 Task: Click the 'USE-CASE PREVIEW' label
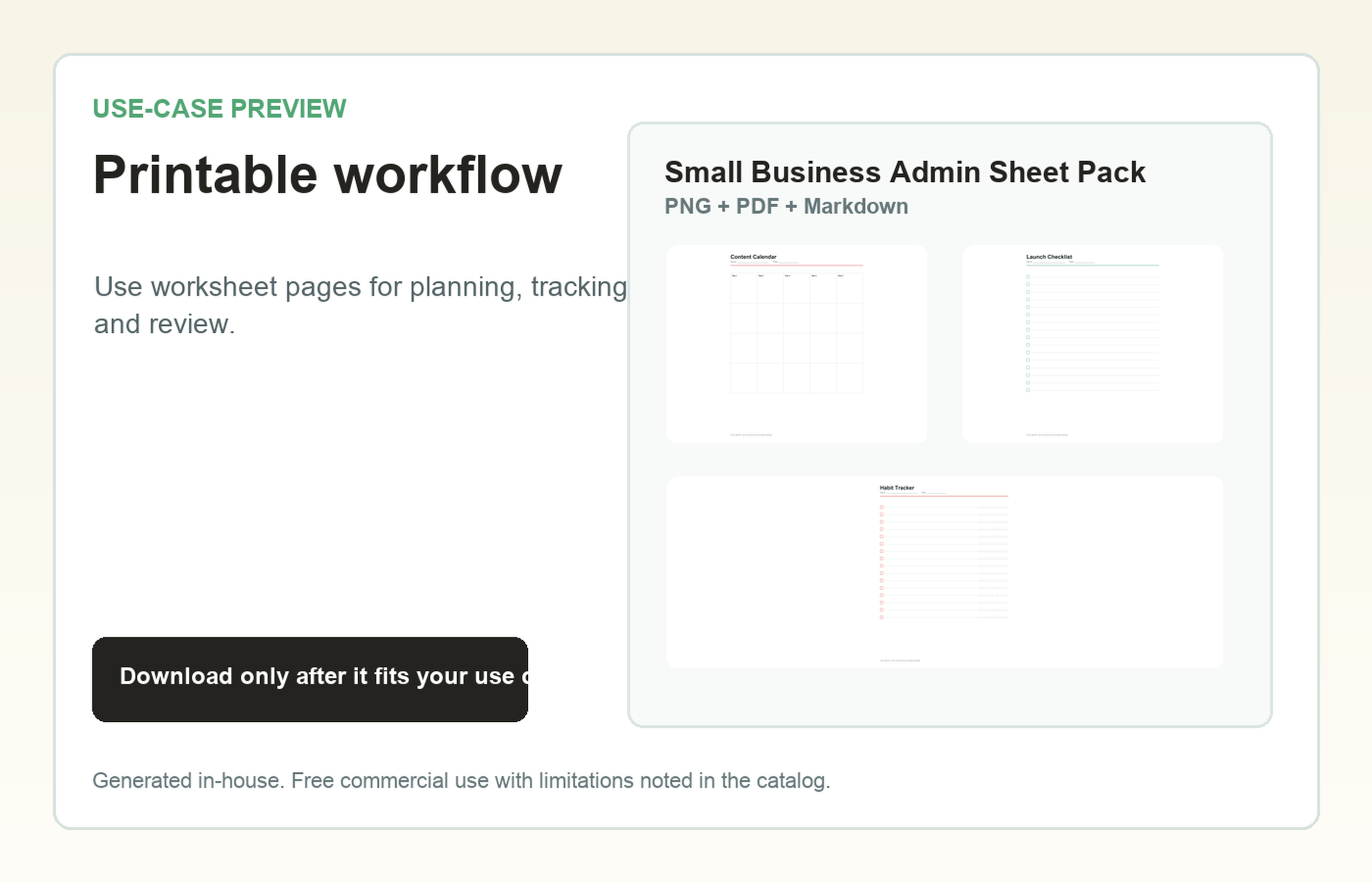[x=220, y=108]
